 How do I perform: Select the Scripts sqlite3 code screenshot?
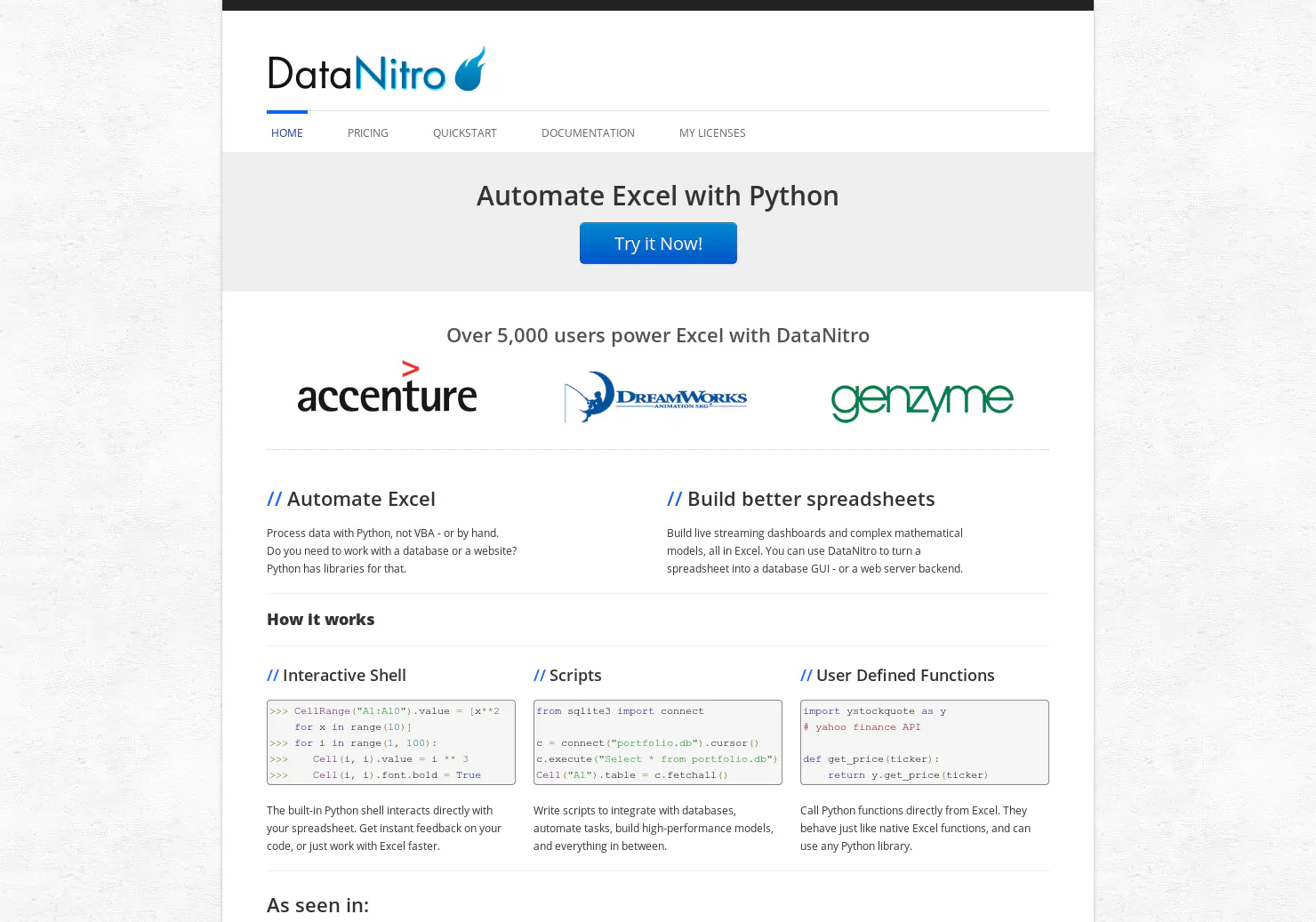tap(658, 742)
